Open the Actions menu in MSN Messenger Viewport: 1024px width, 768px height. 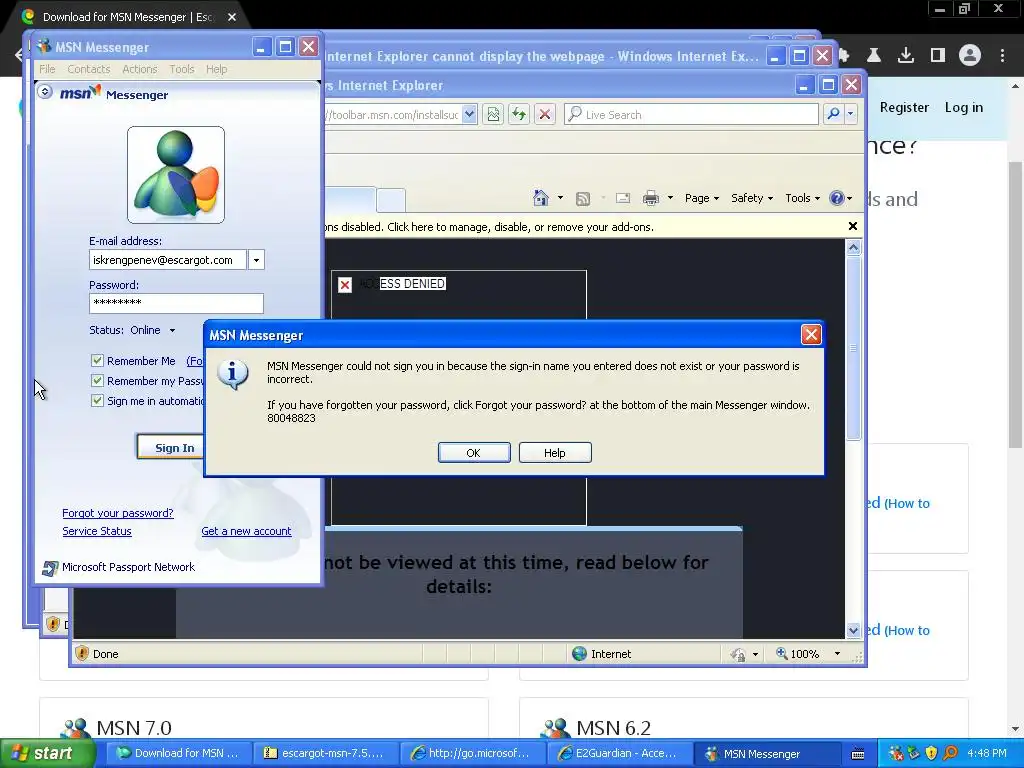(140, 69)
